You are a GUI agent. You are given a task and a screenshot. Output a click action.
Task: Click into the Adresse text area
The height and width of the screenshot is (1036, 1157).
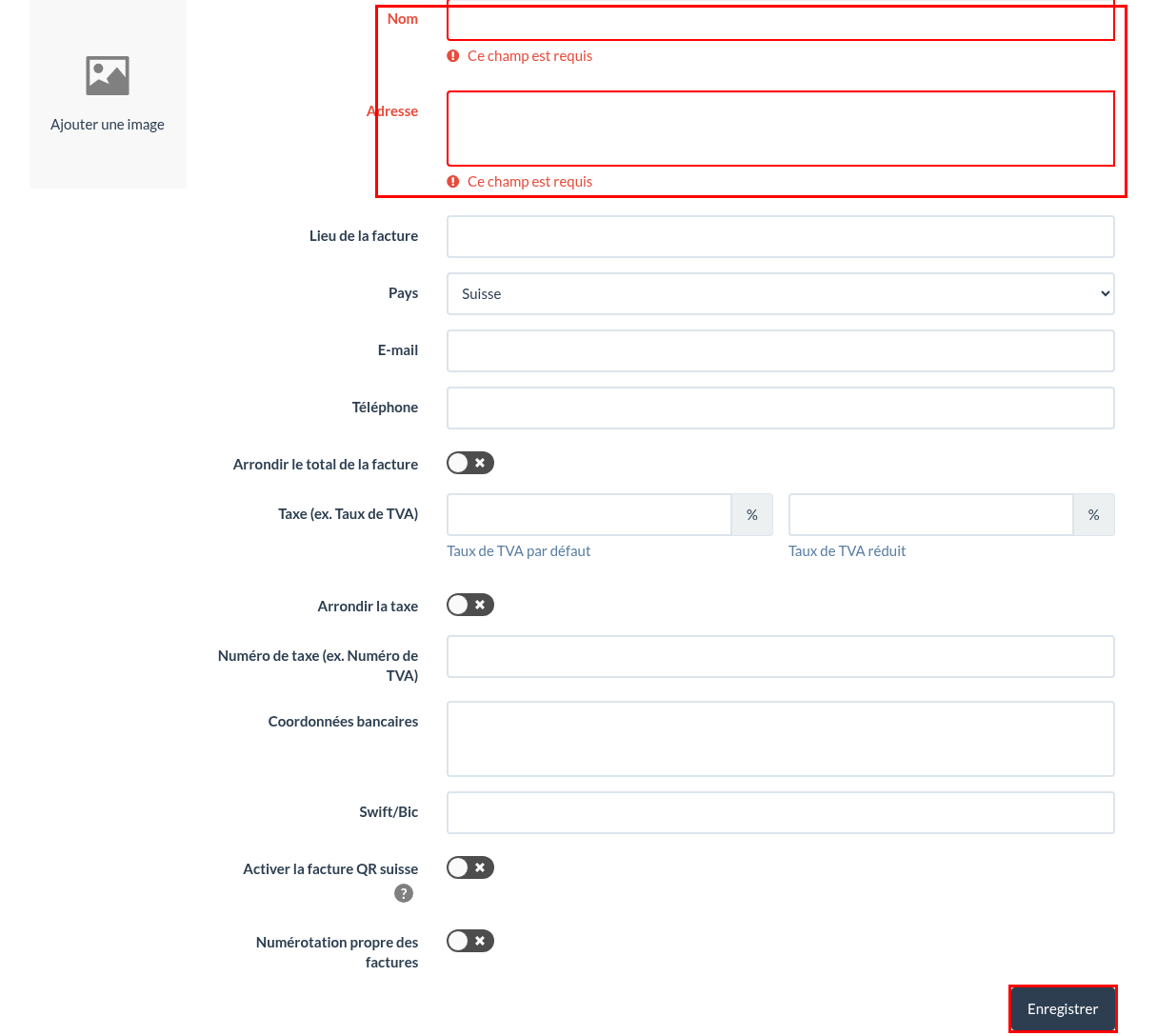[781, 129]
